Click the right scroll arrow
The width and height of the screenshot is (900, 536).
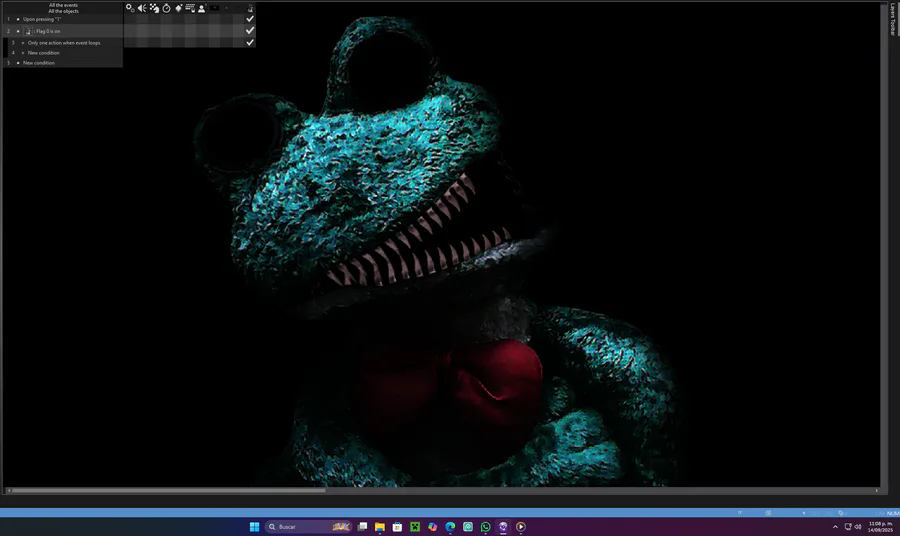tap(876, 491)
